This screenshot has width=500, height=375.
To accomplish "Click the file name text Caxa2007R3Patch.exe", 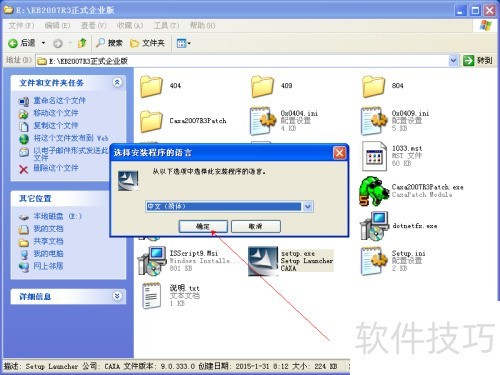I will (427, 187).
